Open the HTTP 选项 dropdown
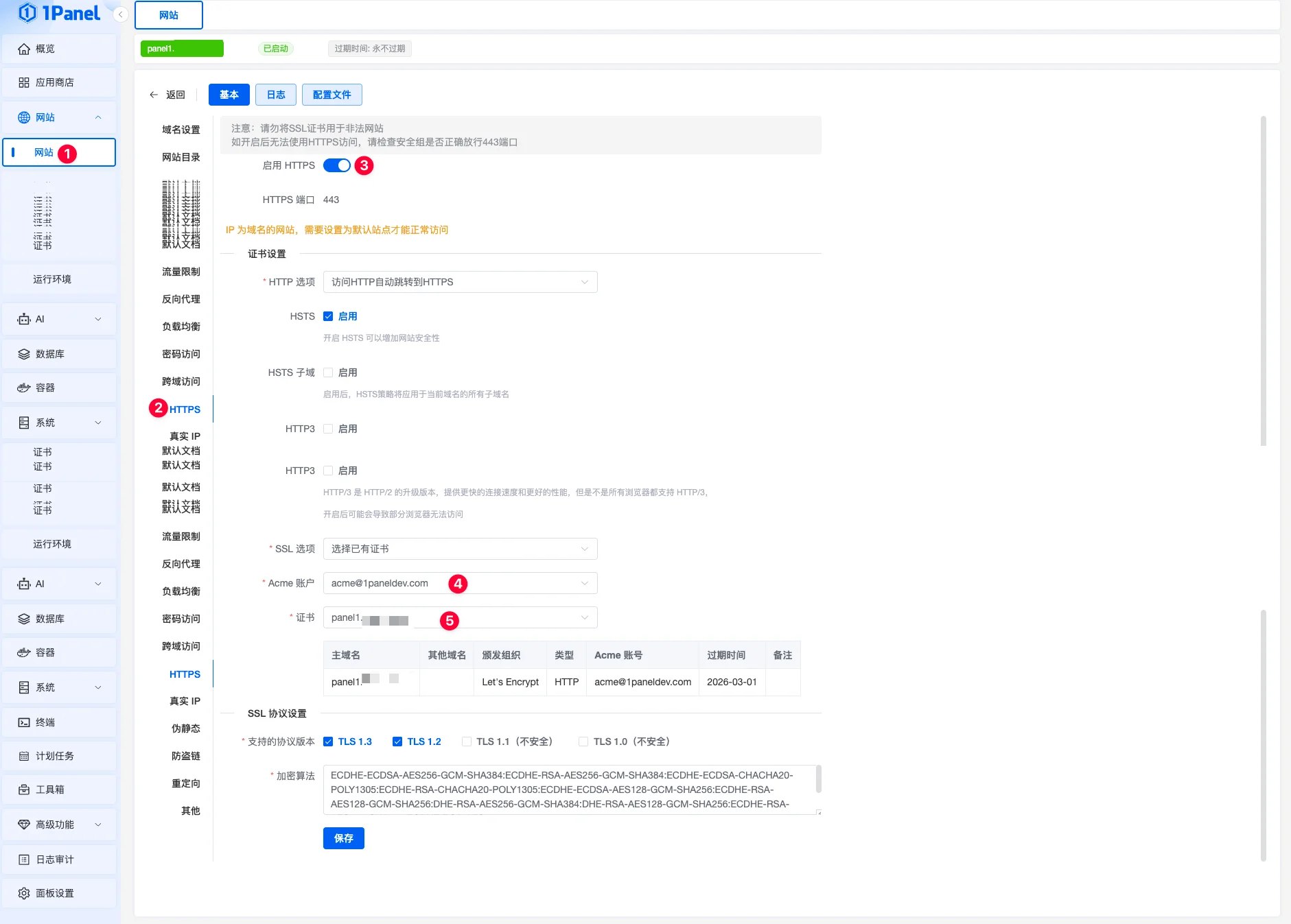1291x924 pixels. 460,282
